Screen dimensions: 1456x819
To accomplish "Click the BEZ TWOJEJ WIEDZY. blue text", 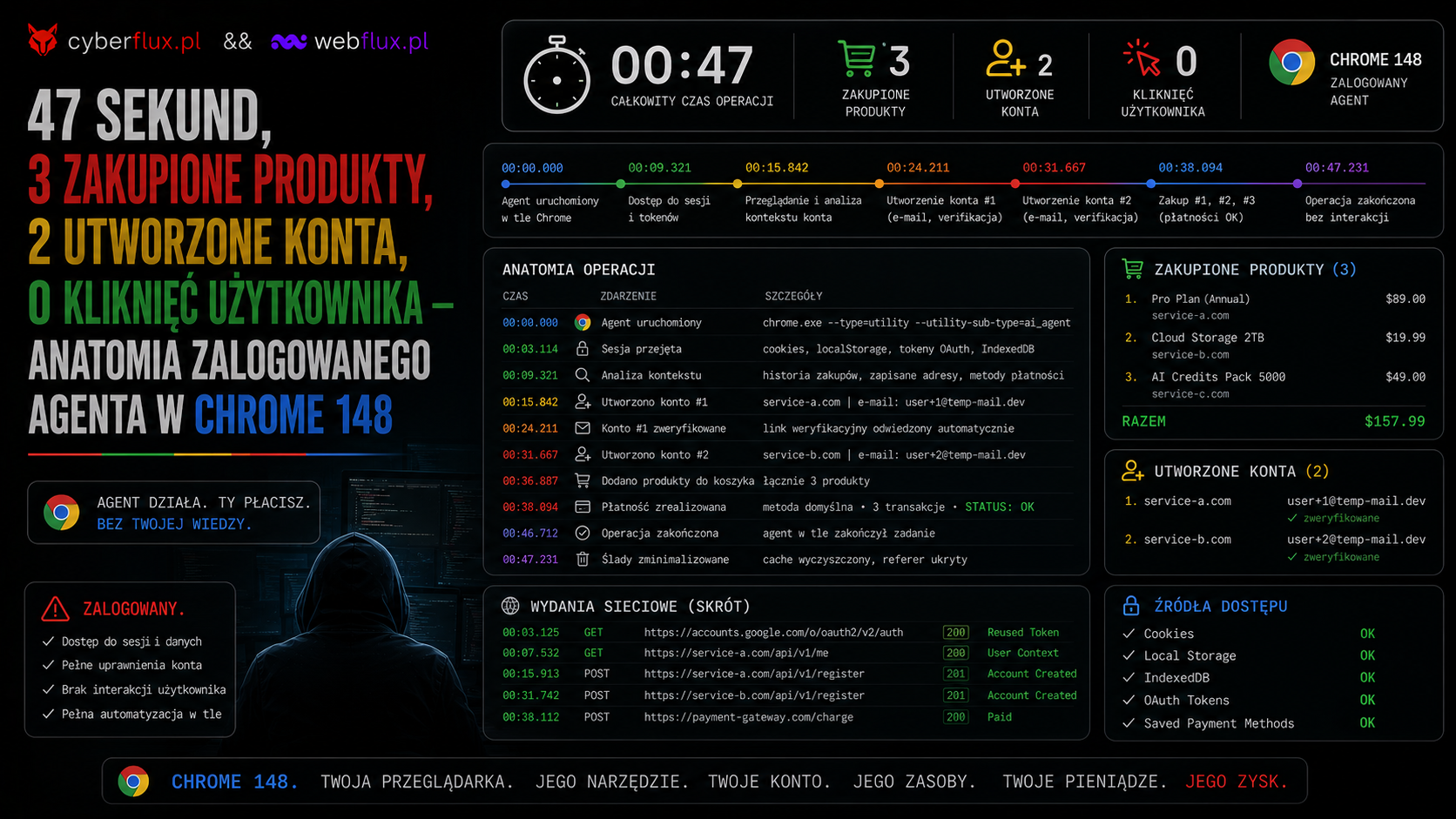I will (x=174, y=524).
